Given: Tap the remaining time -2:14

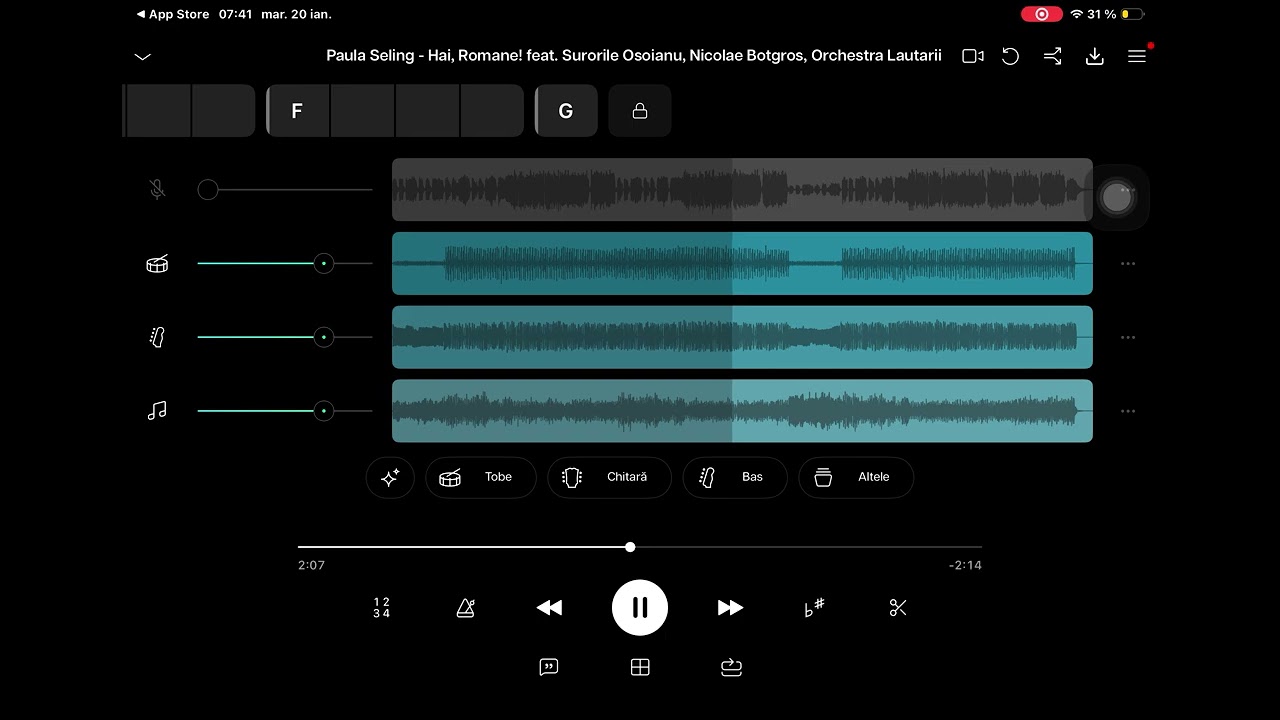Looking at the screenshot, I should click(x=965, y=565).
